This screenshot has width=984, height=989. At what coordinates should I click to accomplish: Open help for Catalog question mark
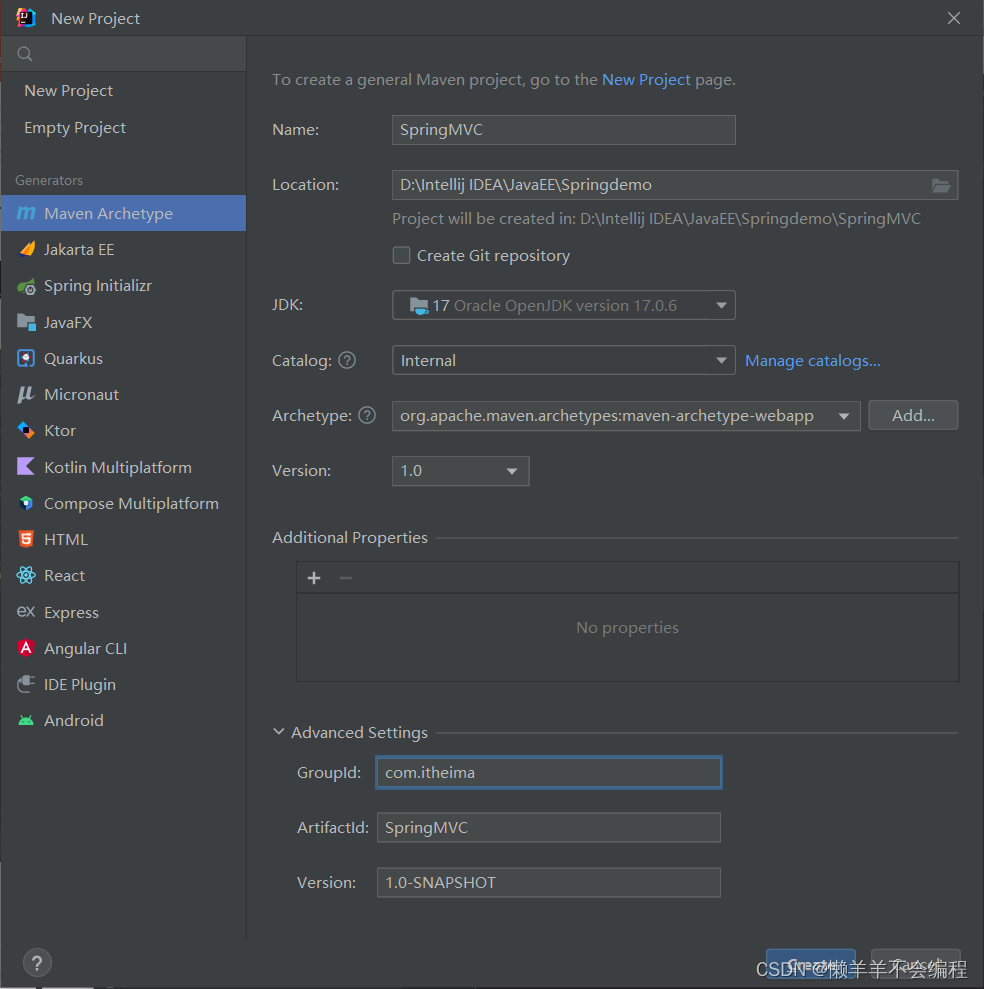(x=347, y=360)
